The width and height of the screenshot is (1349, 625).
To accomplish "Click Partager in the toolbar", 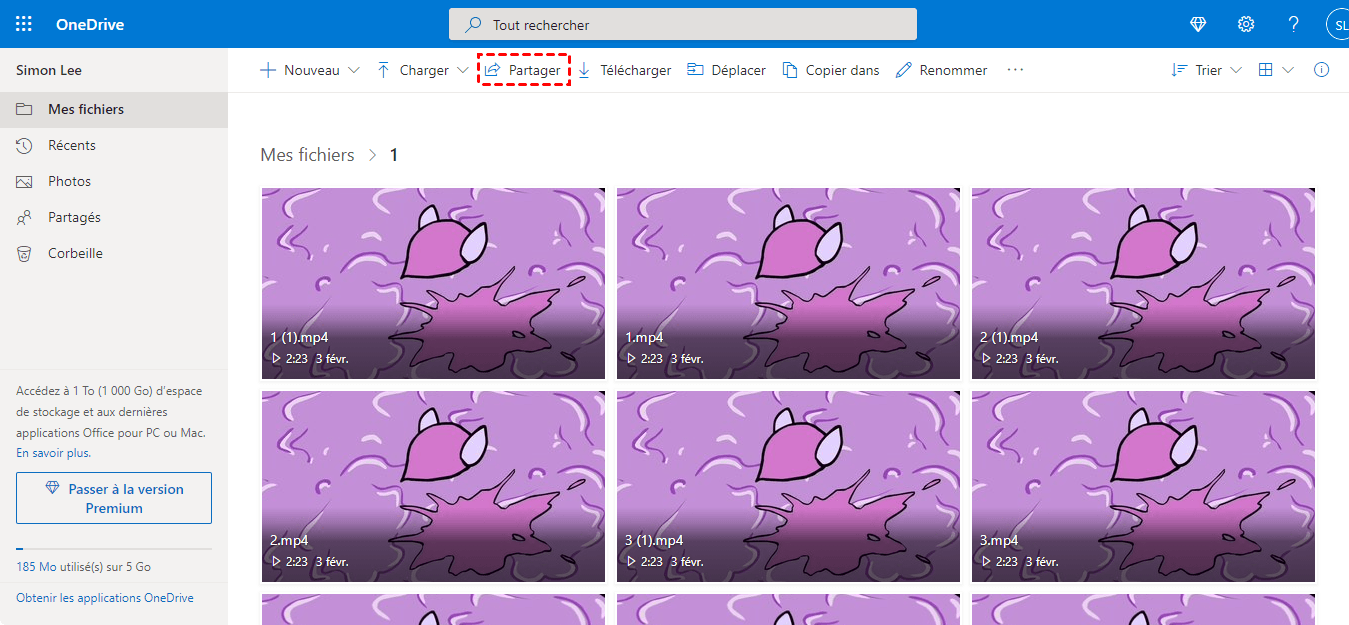I will [523, 70].
